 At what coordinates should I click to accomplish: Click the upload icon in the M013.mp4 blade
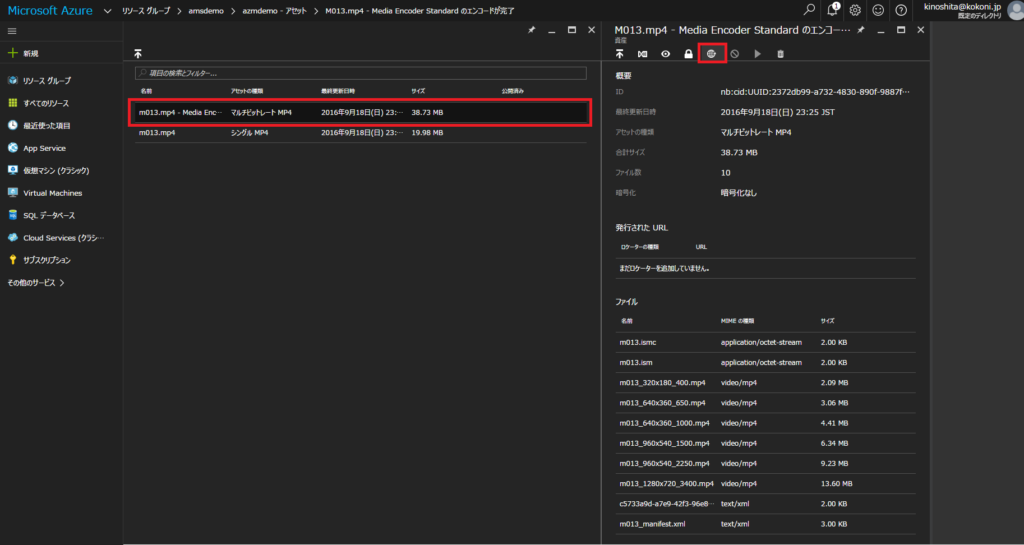[620, 53]
